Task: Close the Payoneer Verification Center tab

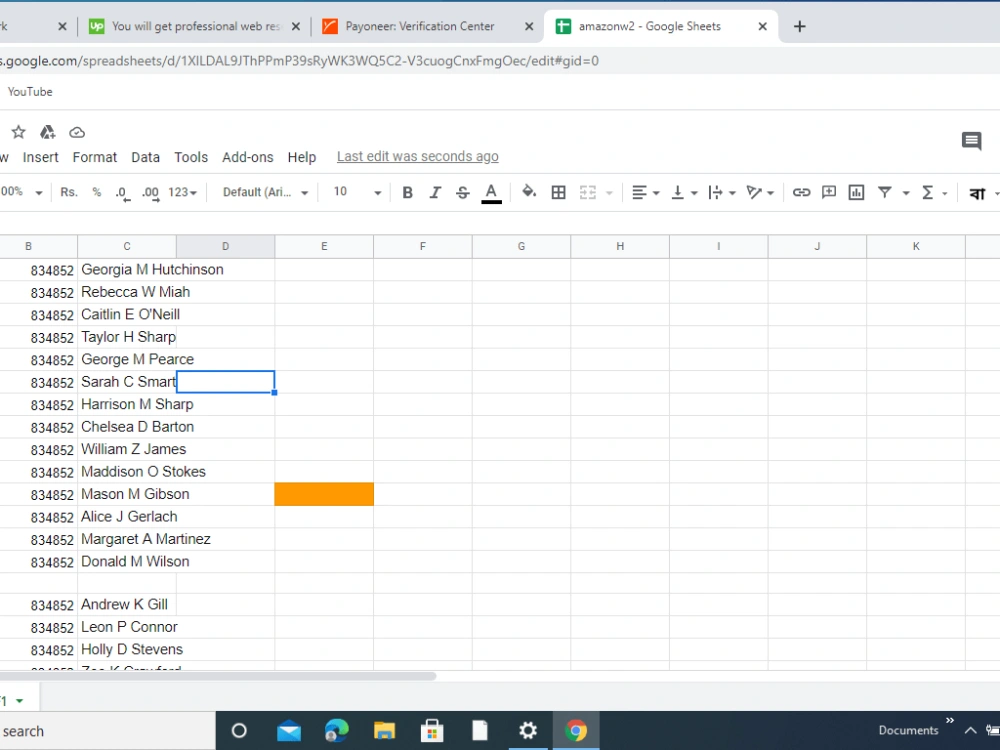Action: click(x=529, y=26)
